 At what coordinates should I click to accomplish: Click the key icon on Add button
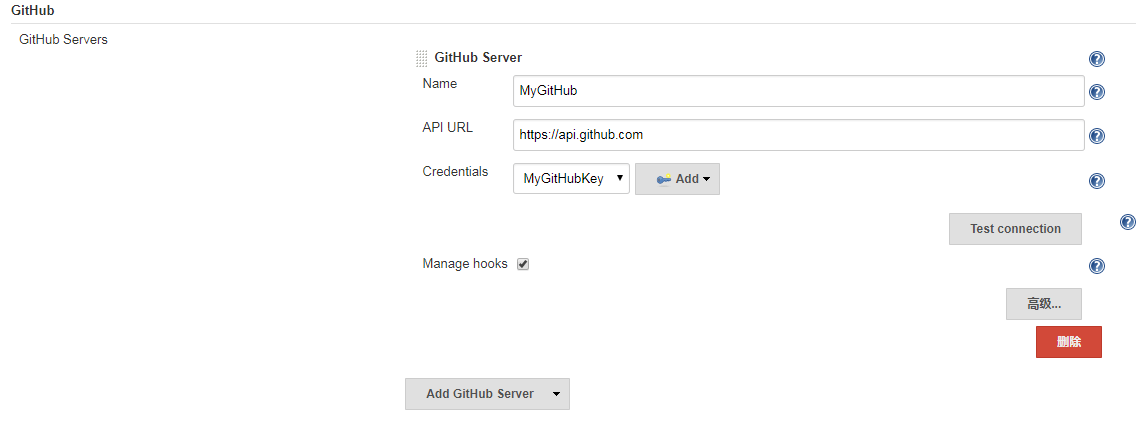point(663,180)
